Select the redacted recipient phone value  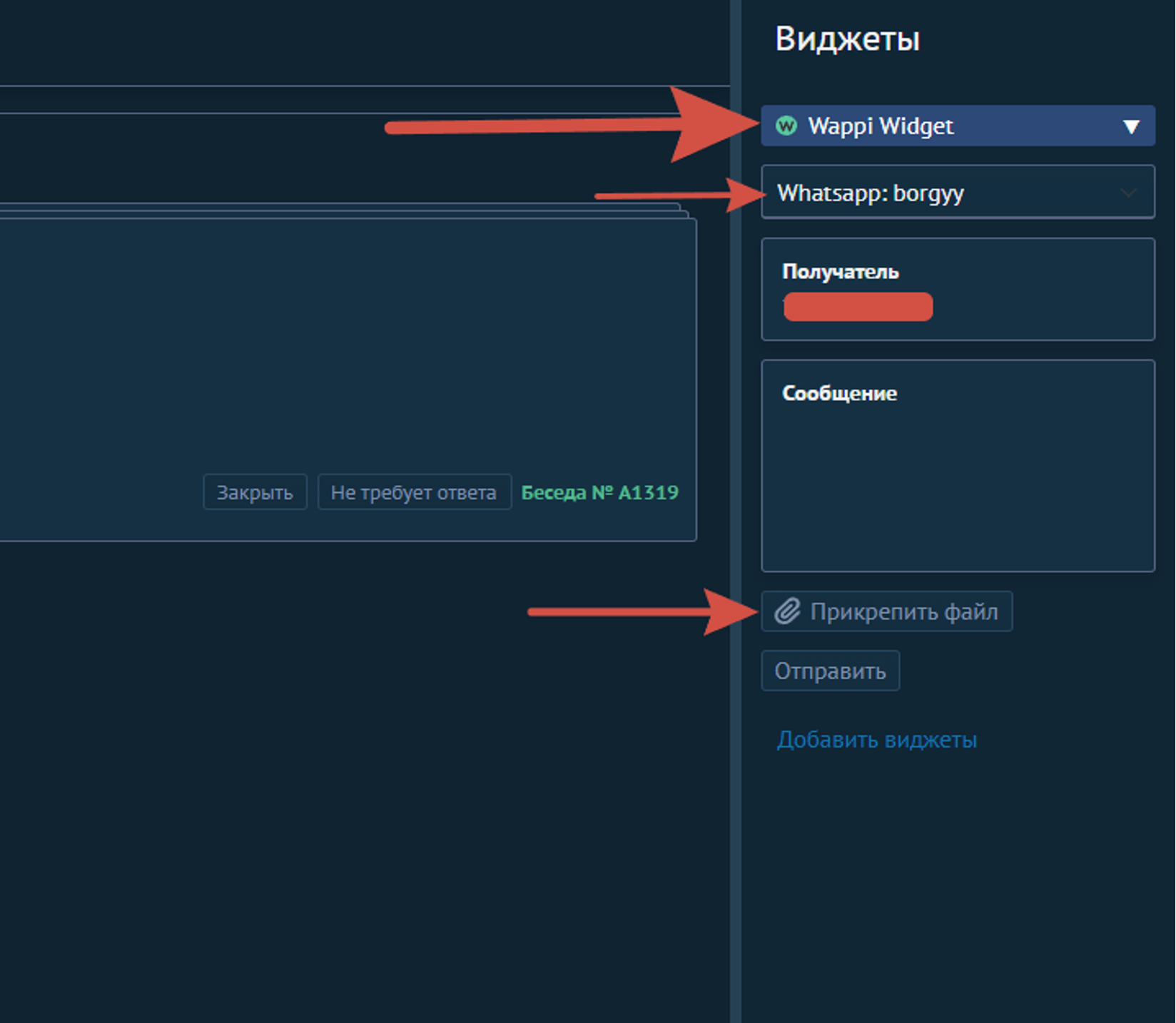(858, 307)
